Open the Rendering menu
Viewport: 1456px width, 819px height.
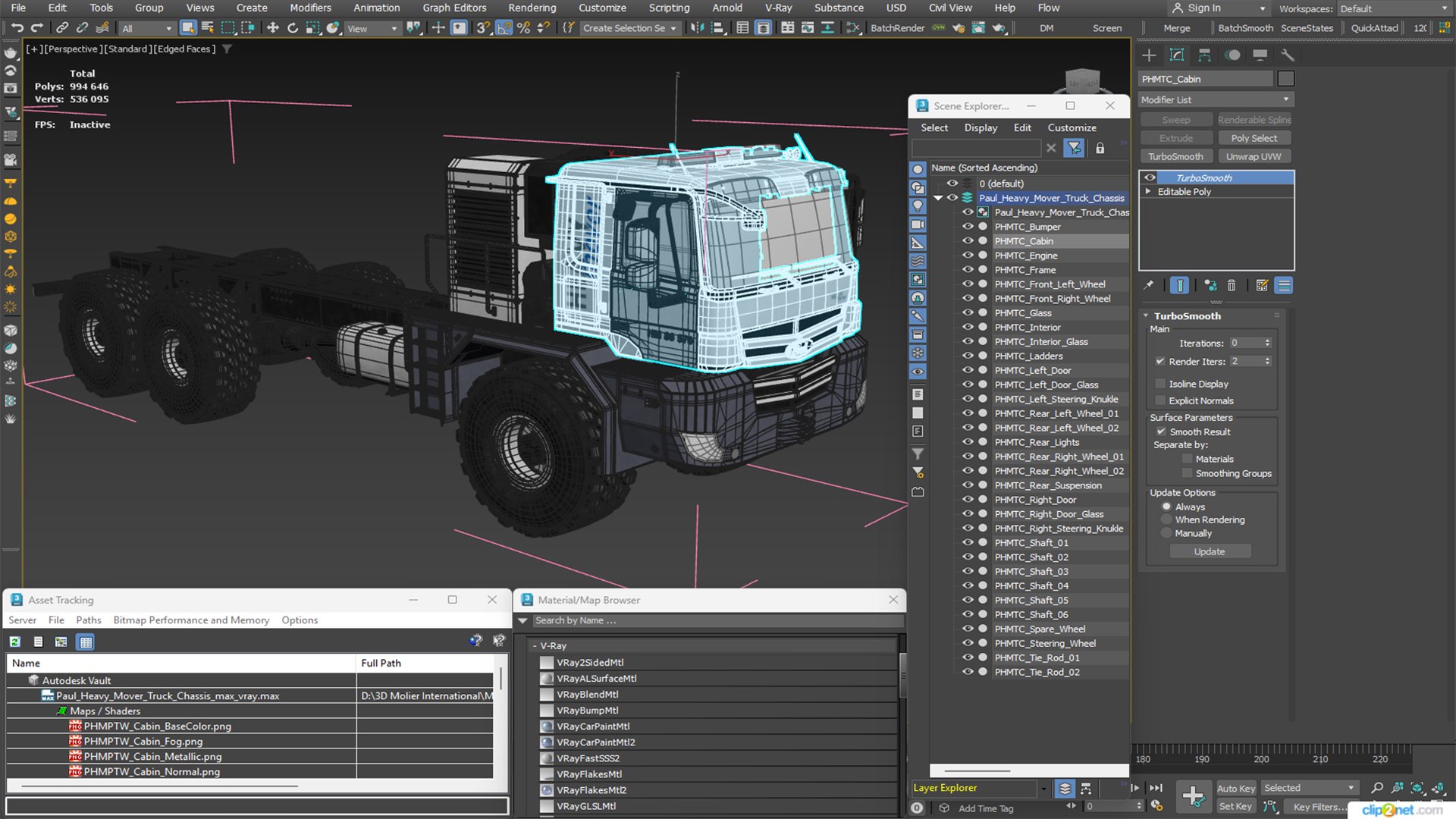click(x=532, y=8)
